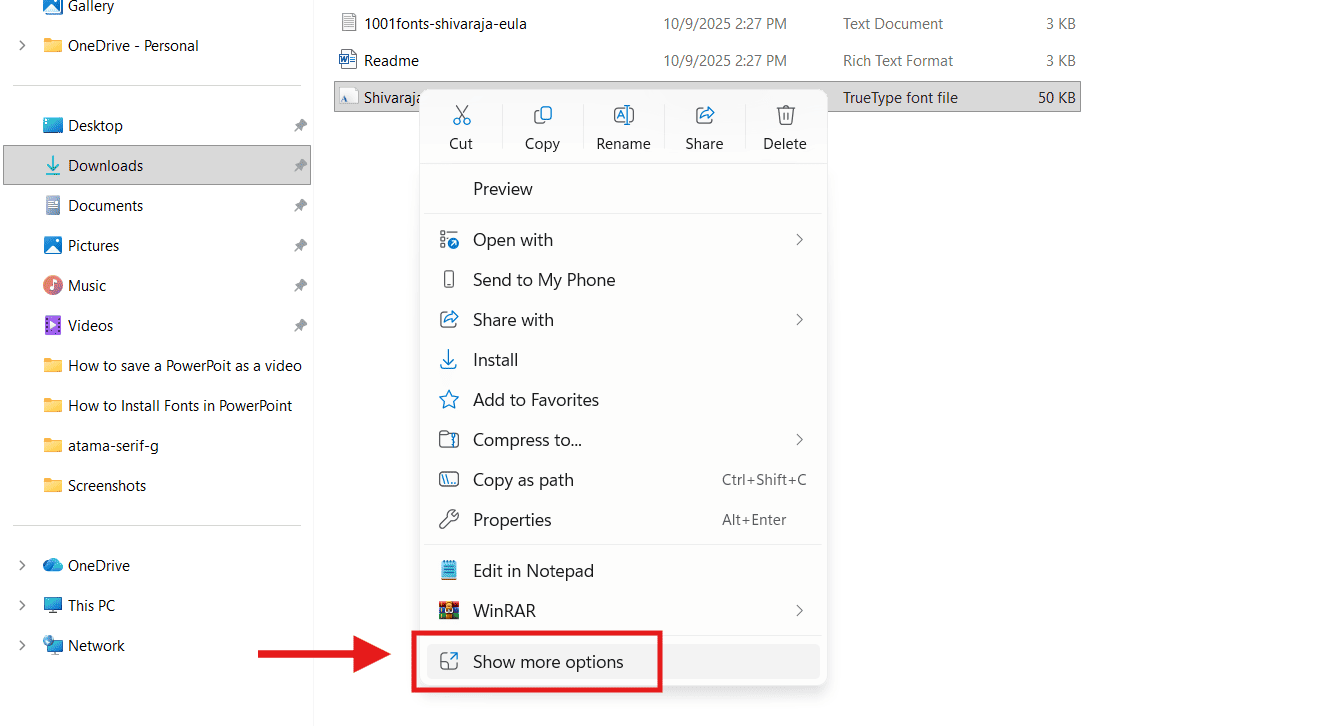Expand the Open with submenu arrow

[799, 240]
